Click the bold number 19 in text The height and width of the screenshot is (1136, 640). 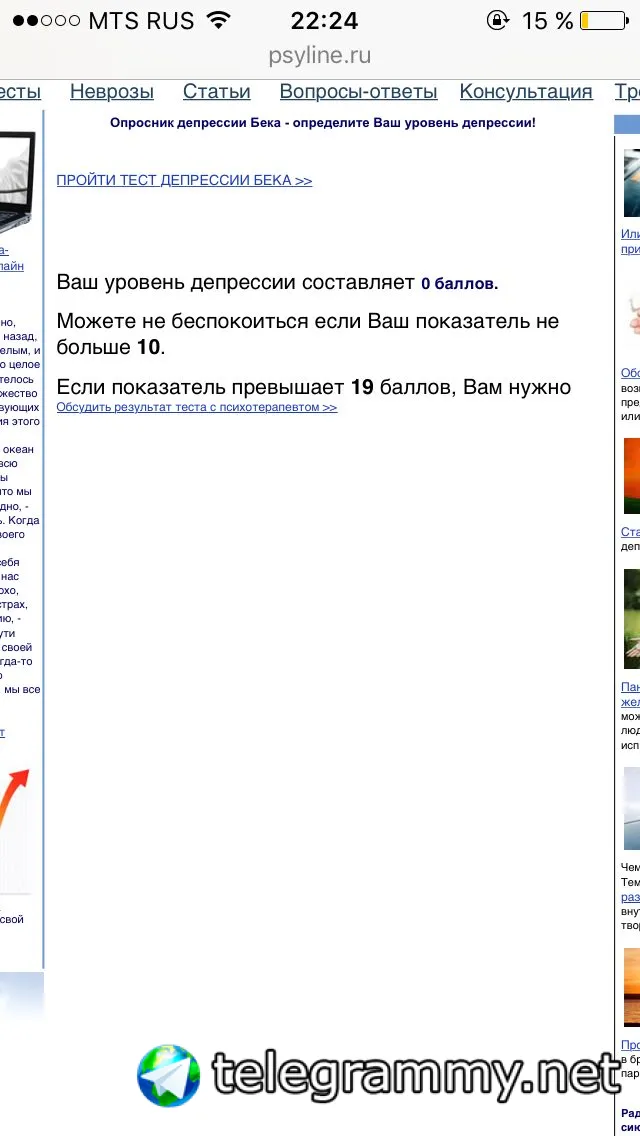[362, 387]
